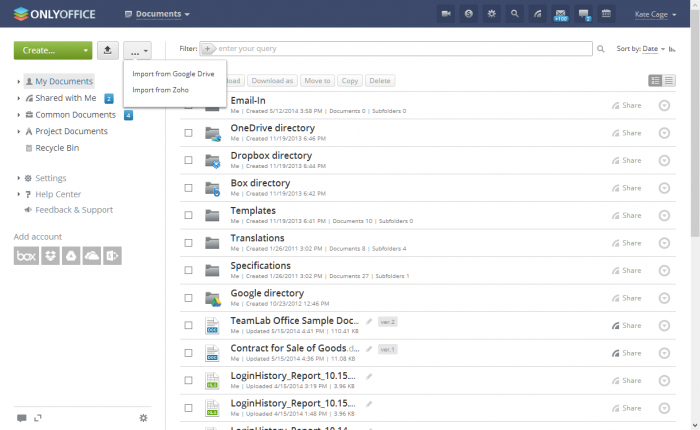Open the Create button dropdown arrow
This screenshot has width=700, height=430.
[85, 50]
